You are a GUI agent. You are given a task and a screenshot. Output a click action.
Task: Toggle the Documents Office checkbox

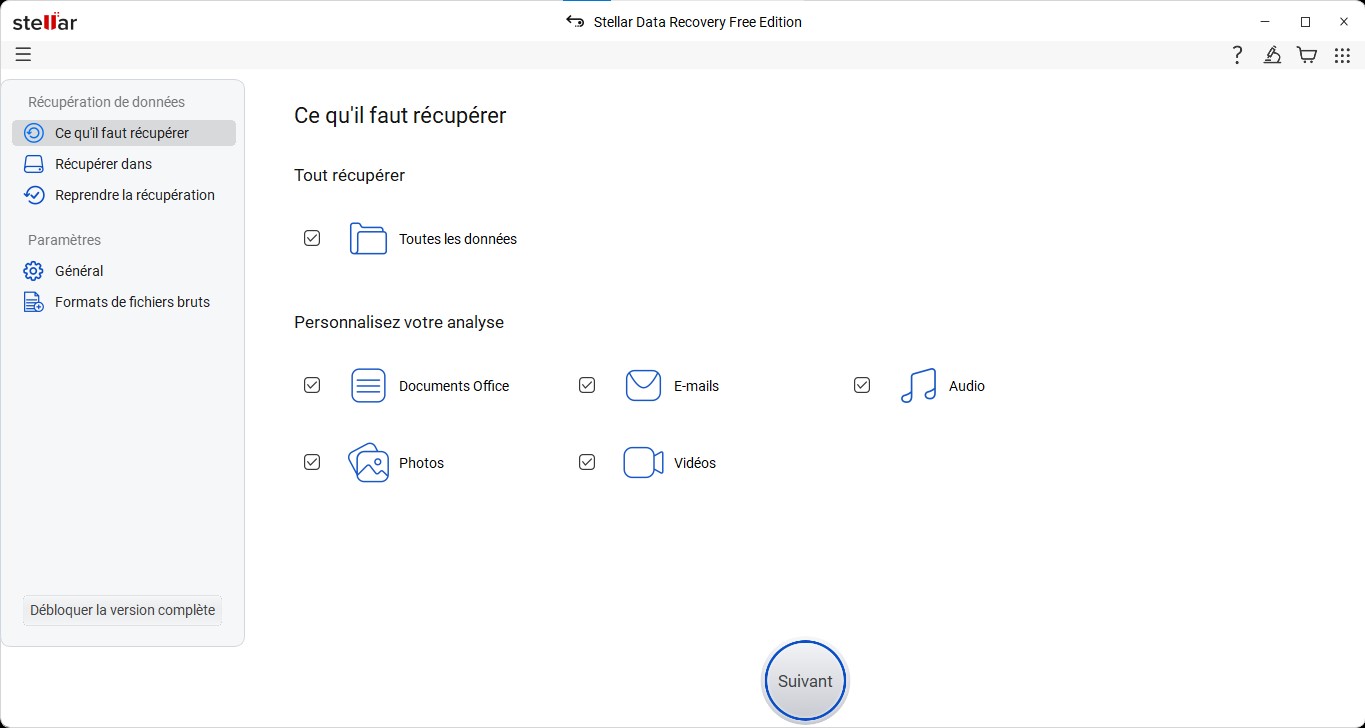tap(312, 385)
